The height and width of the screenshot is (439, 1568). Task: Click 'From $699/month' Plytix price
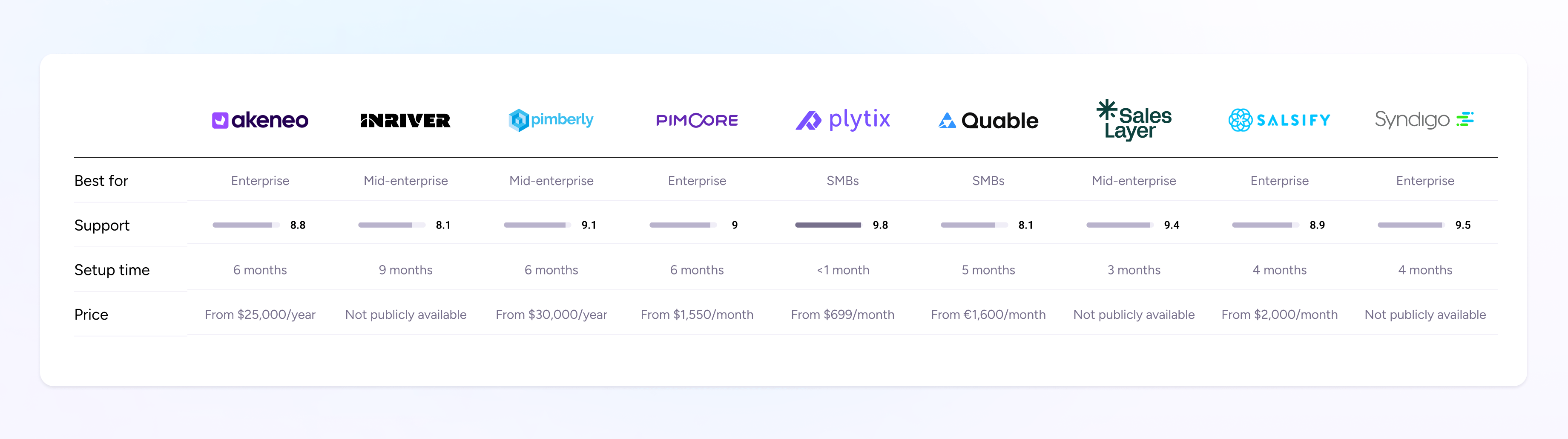coord(843,315)
